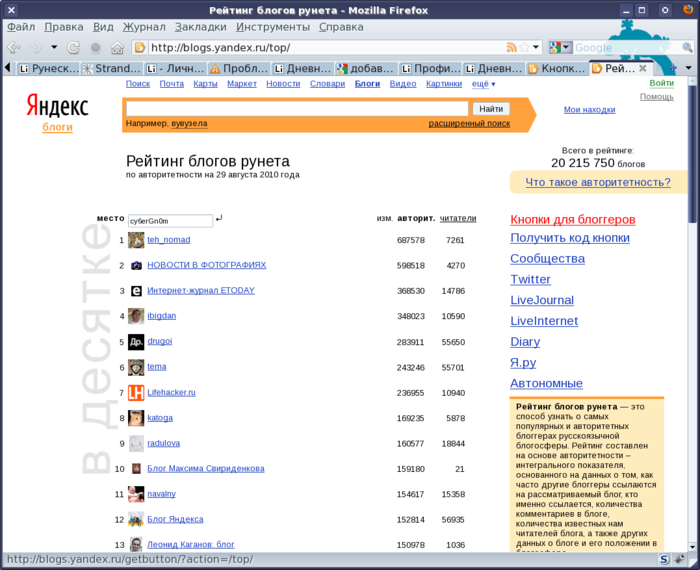Open the address bar history dropdown

click(536, 47)
